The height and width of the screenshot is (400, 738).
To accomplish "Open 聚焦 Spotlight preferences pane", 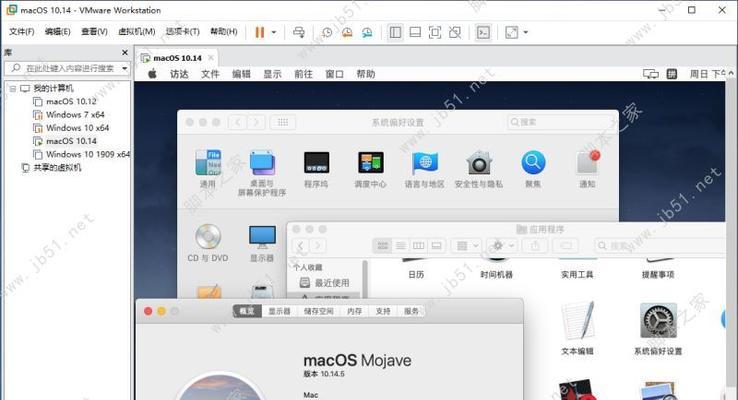I will point(533,168).
